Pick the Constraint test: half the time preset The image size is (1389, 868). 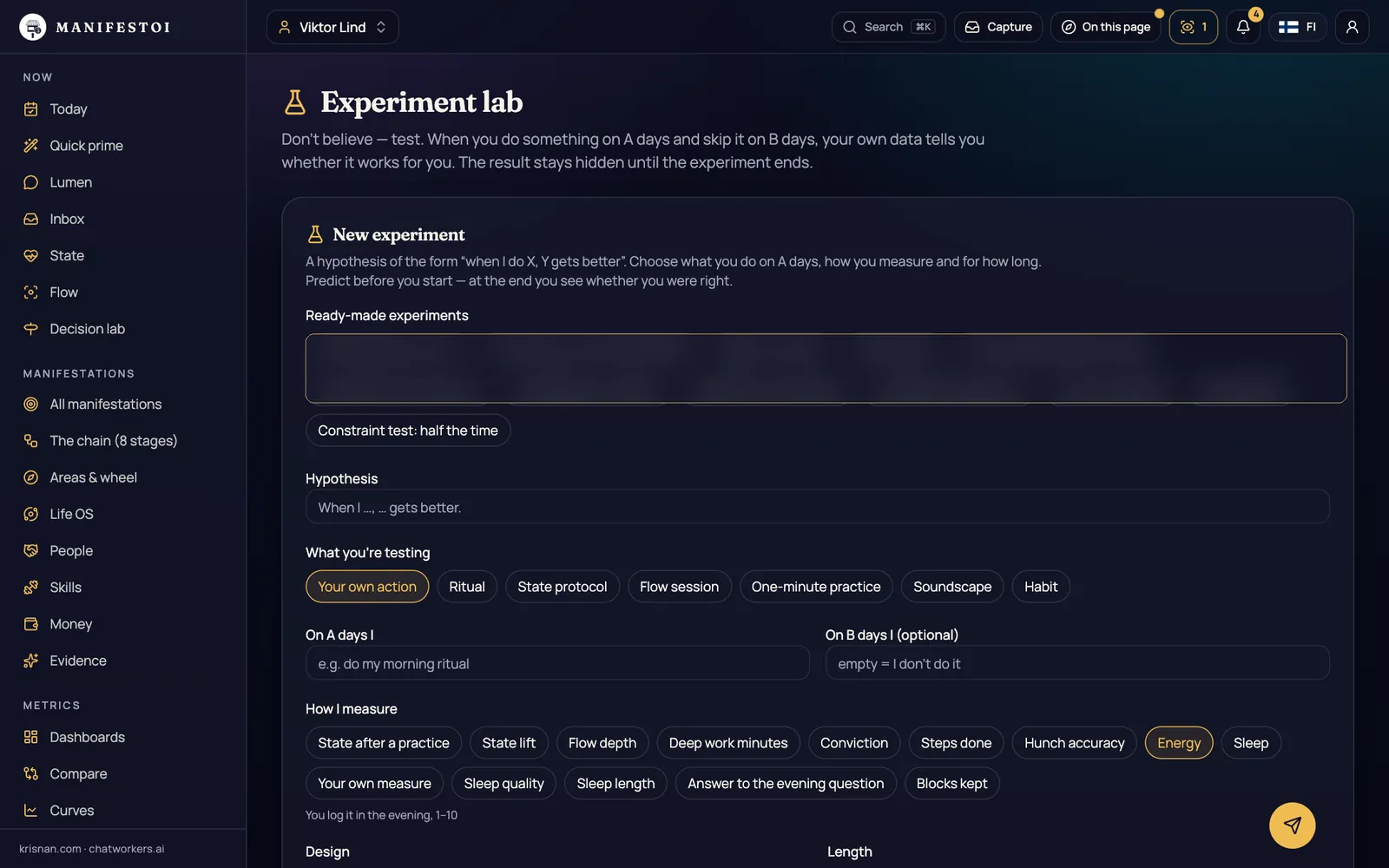pyautogui.click(x=408, y=431)
